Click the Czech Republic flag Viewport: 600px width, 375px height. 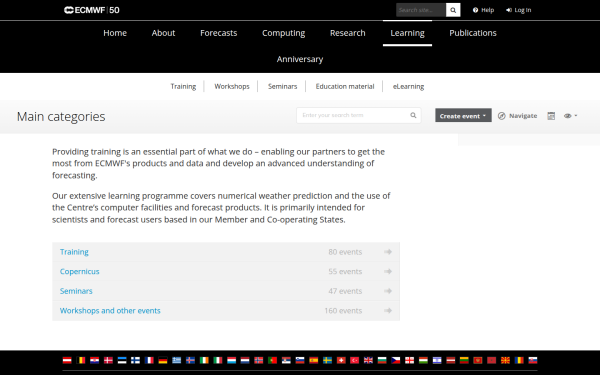(x=396, y=360)
